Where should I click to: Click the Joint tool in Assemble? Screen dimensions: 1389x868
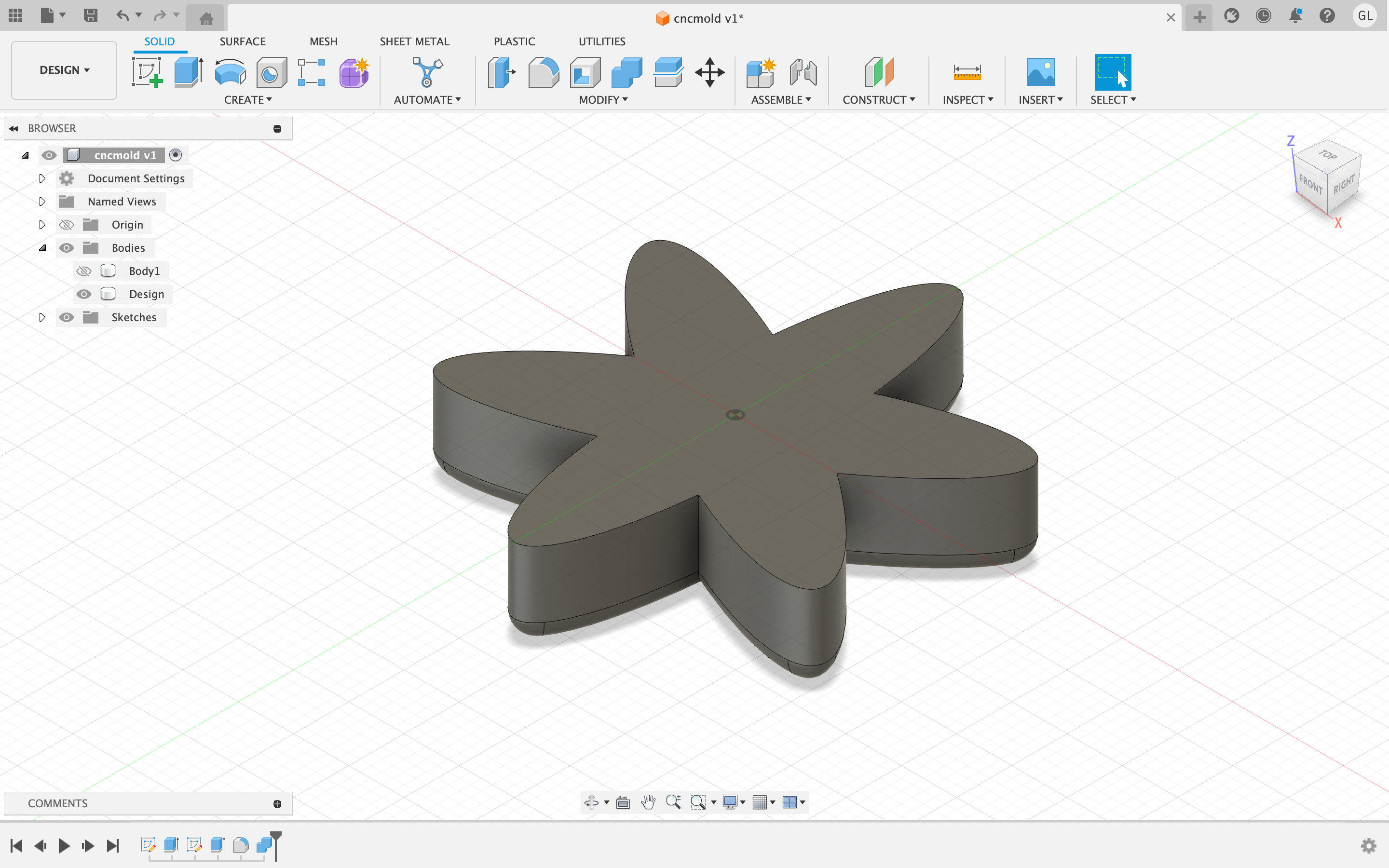803,72
